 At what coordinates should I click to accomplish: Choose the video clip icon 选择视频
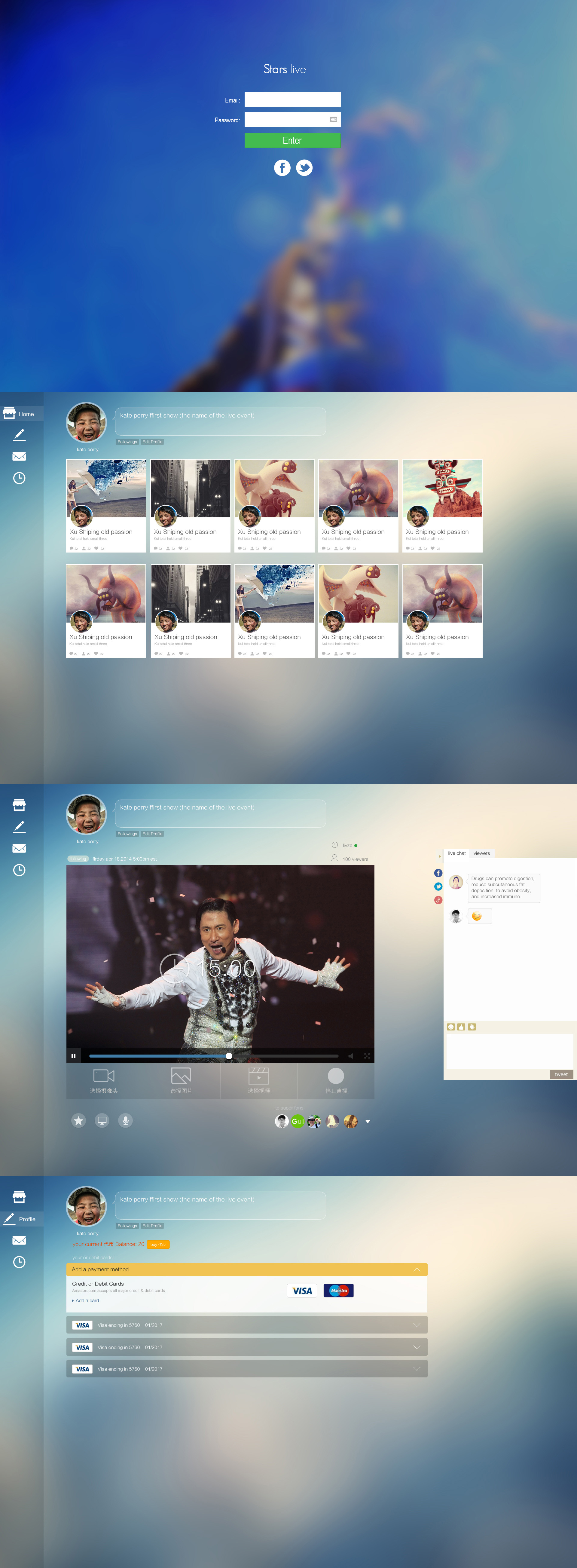point(259,1076)
